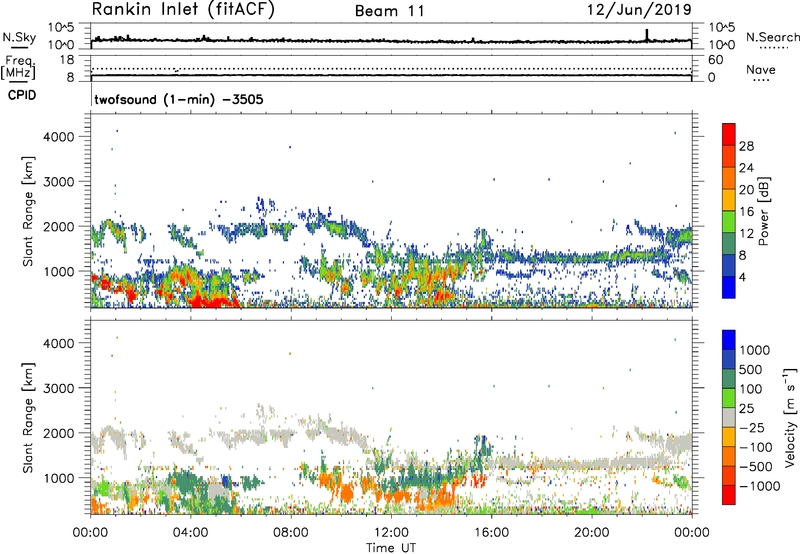The image size is (800, 554).
Task: Click the 'CPID' label
Action: (x=22, y=95)
